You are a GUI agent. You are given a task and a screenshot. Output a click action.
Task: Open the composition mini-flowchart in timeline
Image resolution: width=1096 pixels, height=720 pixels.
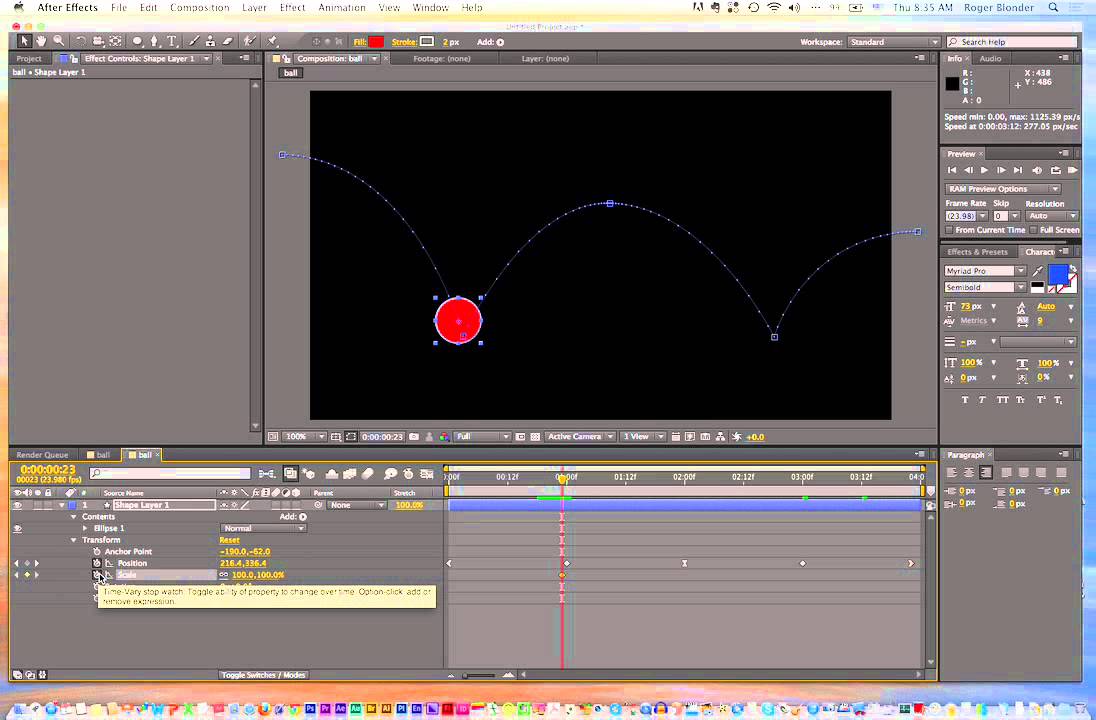[x=267, y=474]
